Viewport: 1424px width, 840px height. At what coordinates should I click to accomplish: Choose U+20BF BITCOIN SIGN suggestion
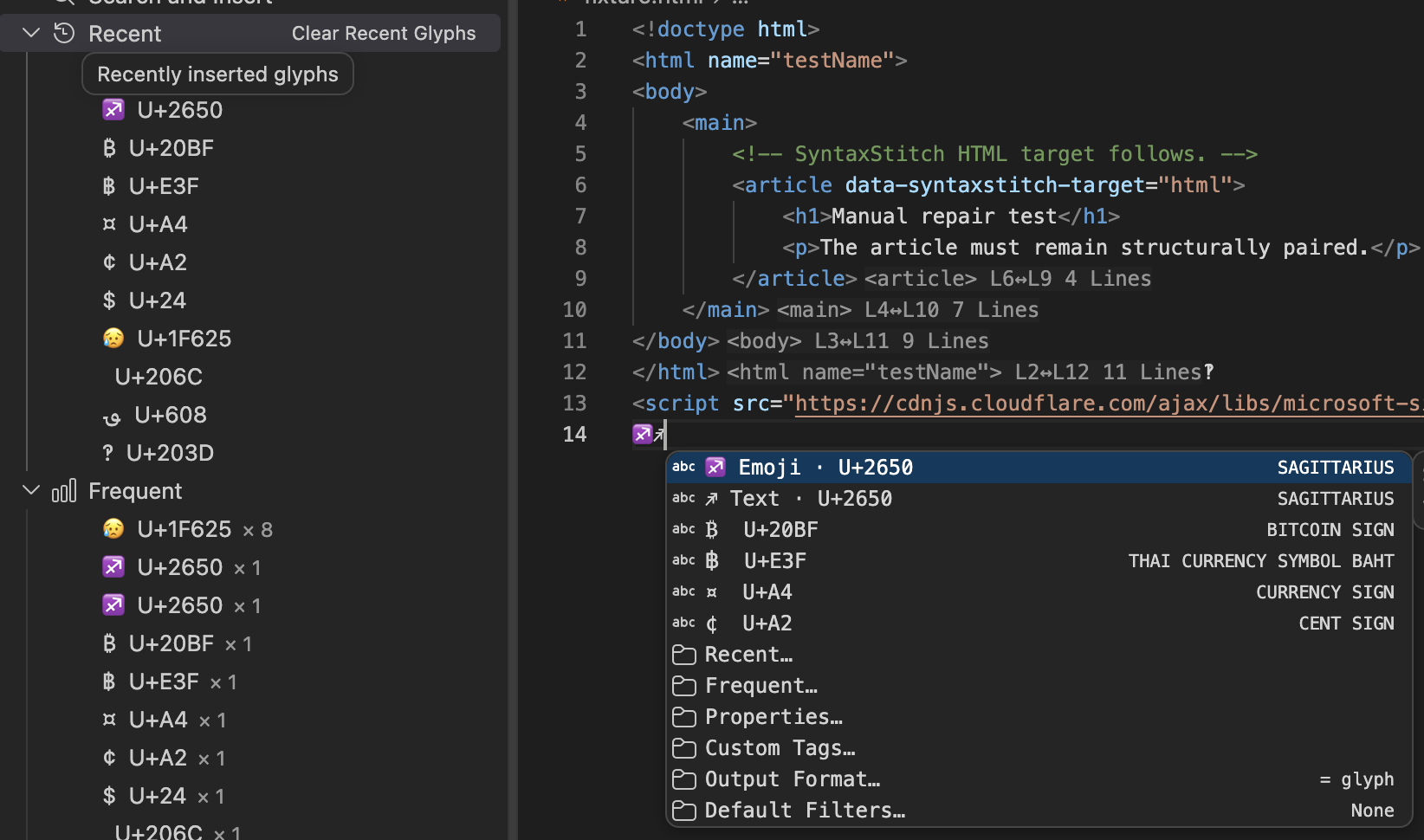[1039, 530]
